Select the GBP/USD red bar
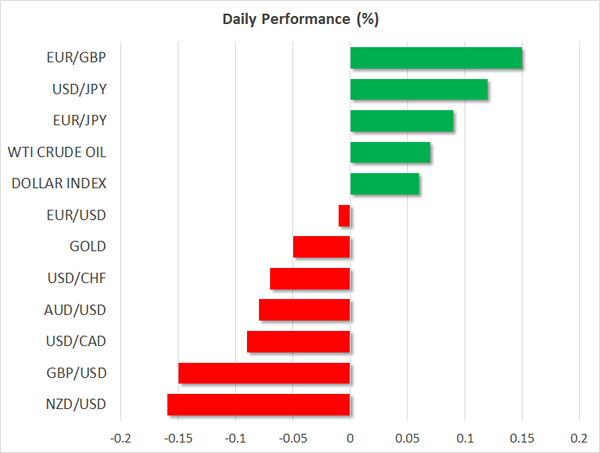 264,373
